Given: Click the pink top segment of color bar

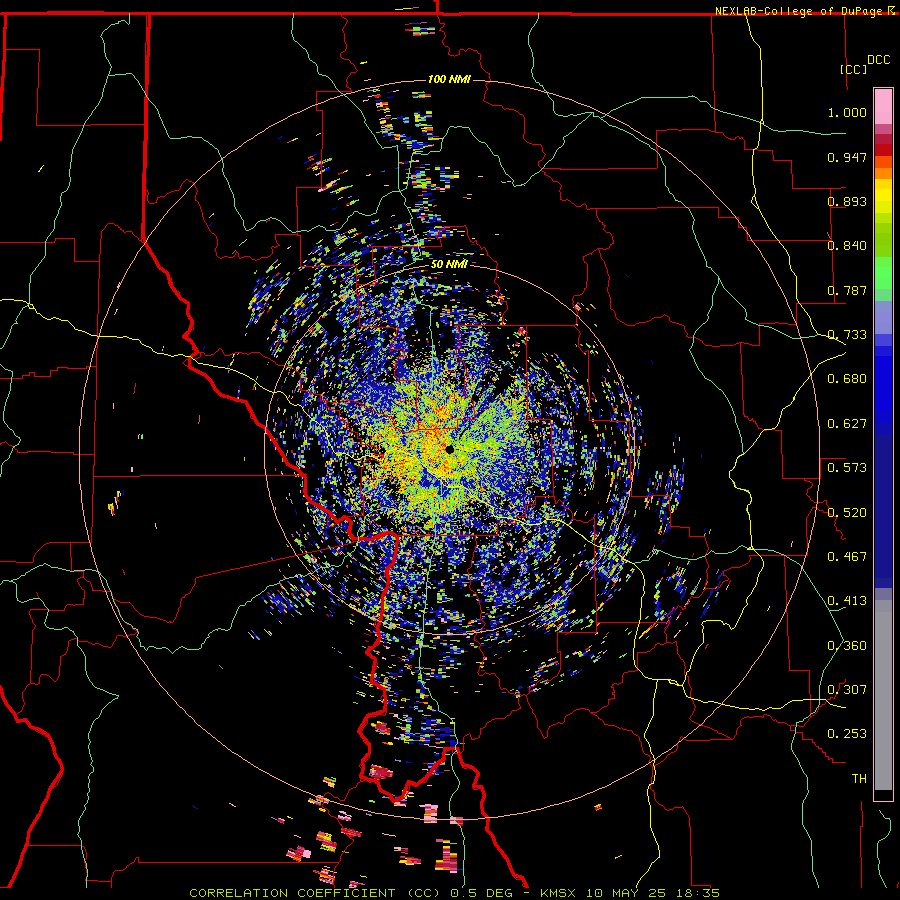Looking at the screenshot, I should [883, 107].
